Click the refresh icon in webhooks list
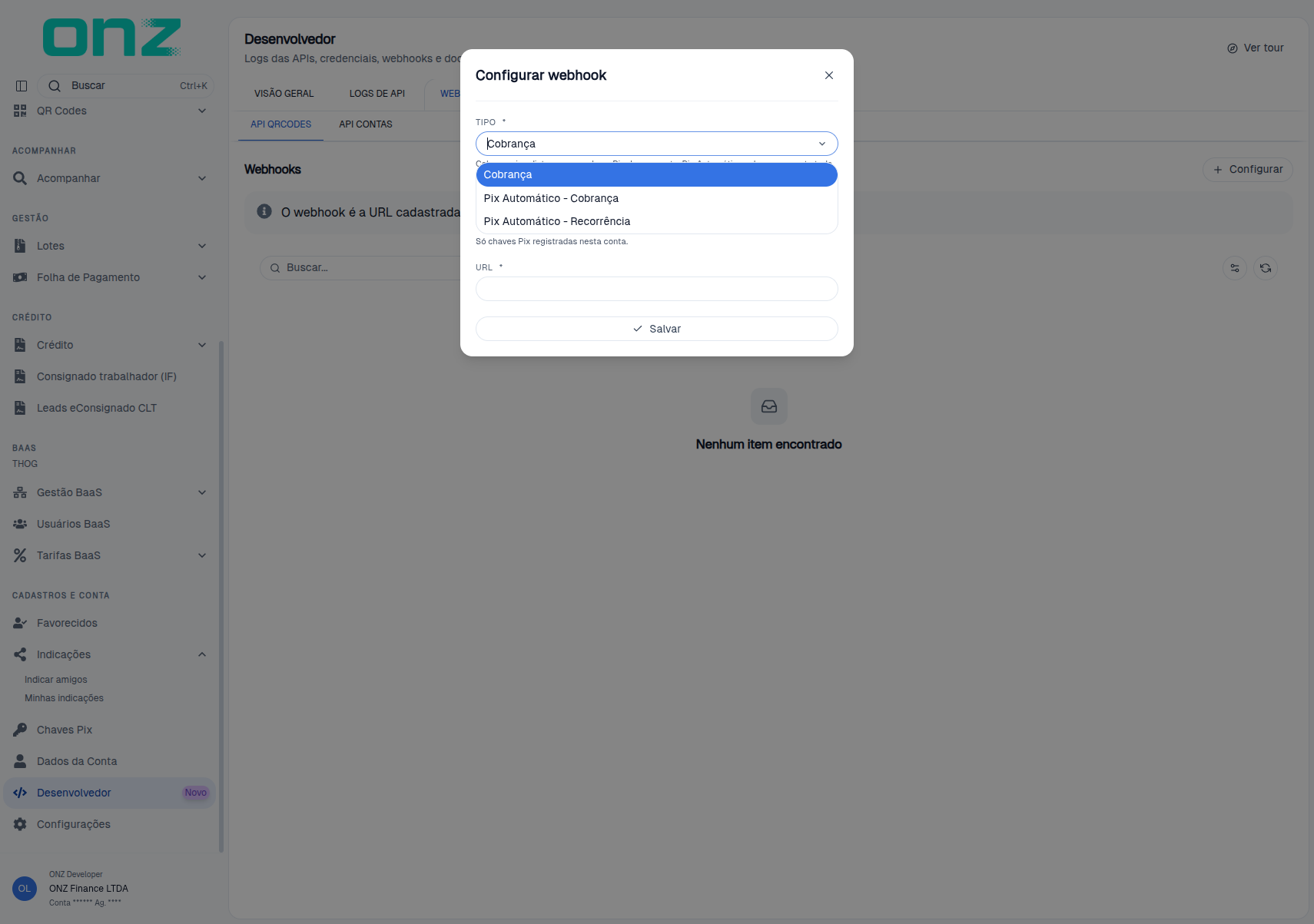The height and width of the screenshot is (924, 1314). point(1266,268)
